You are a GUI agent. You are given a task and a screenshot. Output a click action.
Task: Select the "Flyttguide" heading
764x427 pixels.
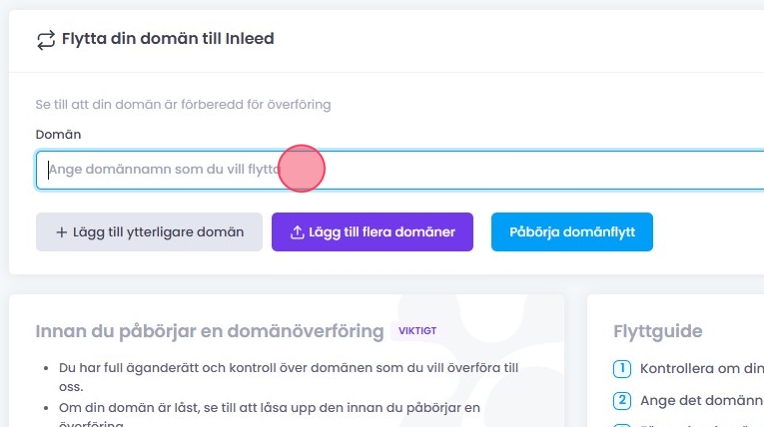click(x=657, y=331)
